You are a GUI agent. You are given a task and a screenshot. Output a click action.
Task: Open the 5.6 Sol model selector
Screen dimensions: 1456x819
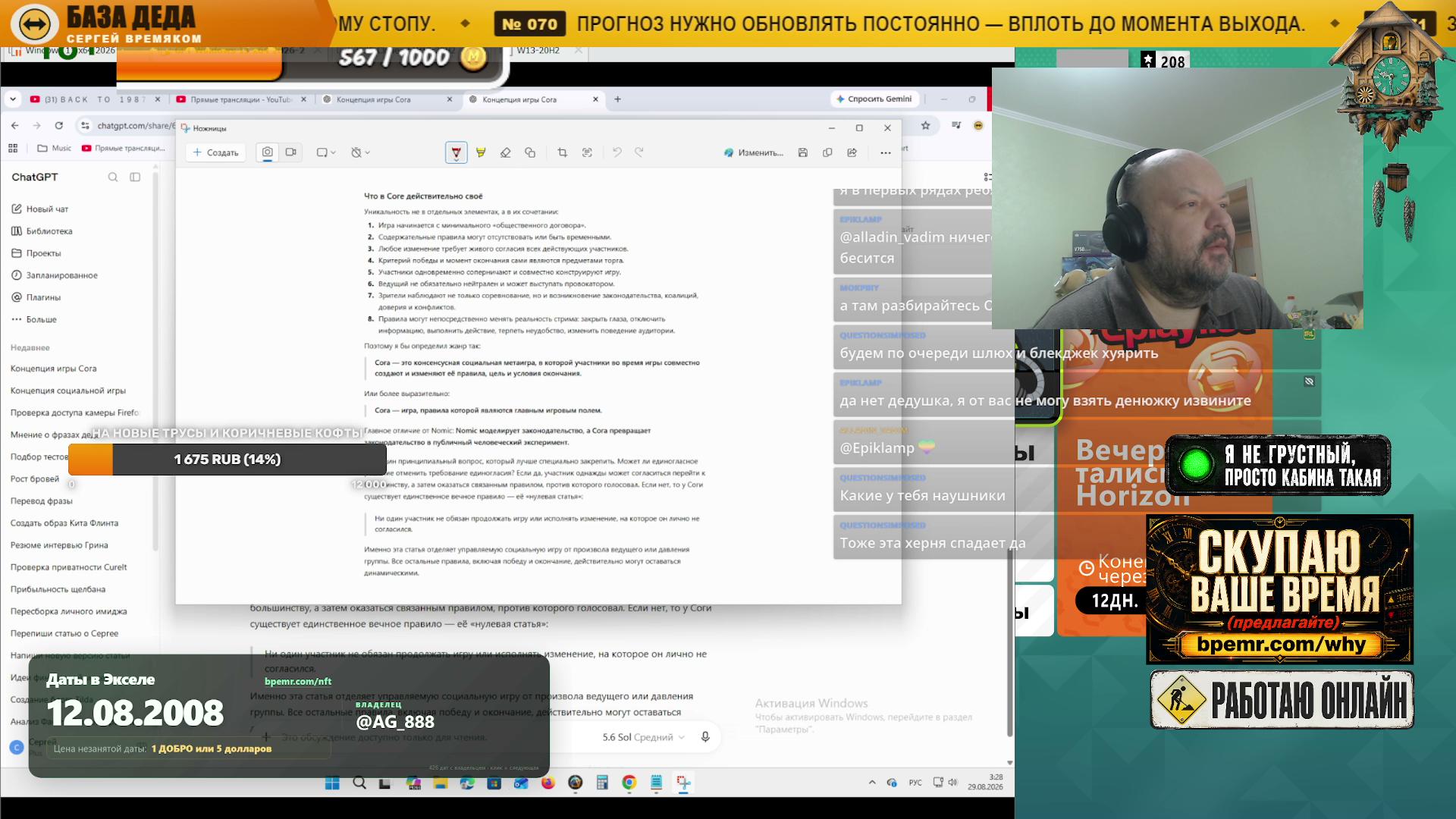[x=643, y=737]
